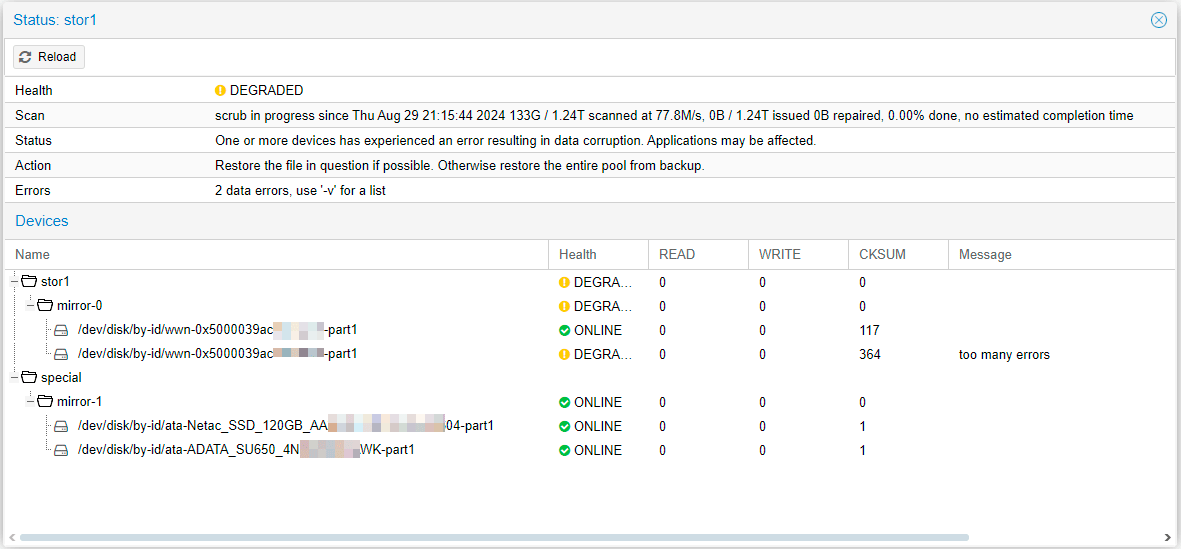Click green check icon in Netac SSD row

[564, 426]
